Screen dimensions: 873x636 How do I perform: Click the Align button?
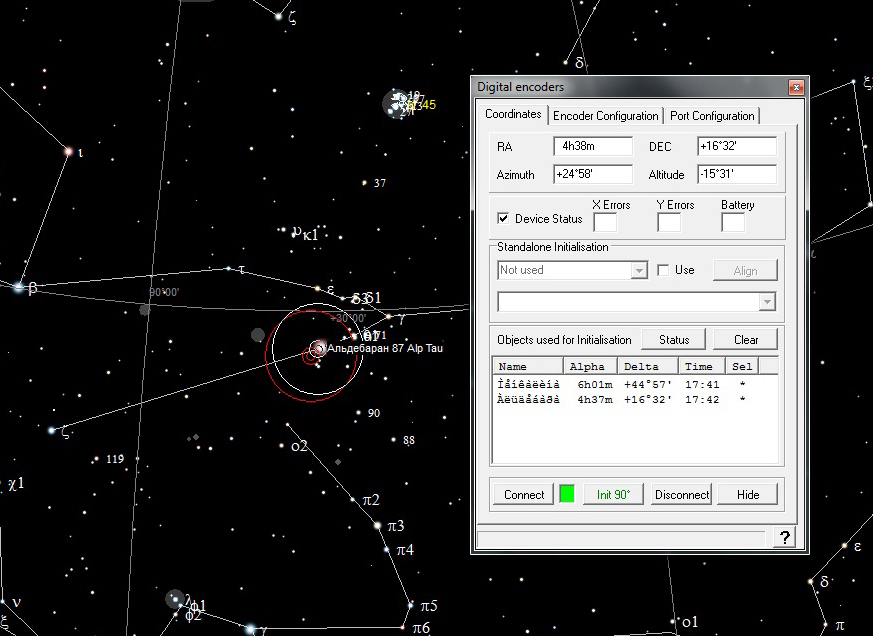coord(745,271)
